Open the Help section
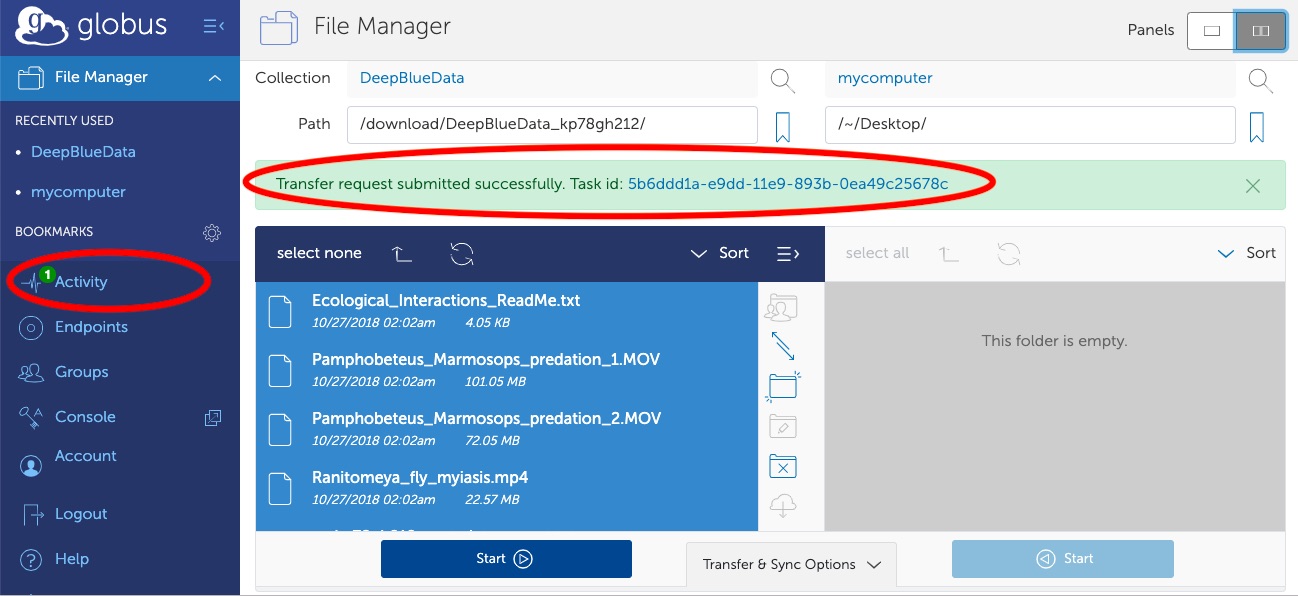 pos(71,559)
